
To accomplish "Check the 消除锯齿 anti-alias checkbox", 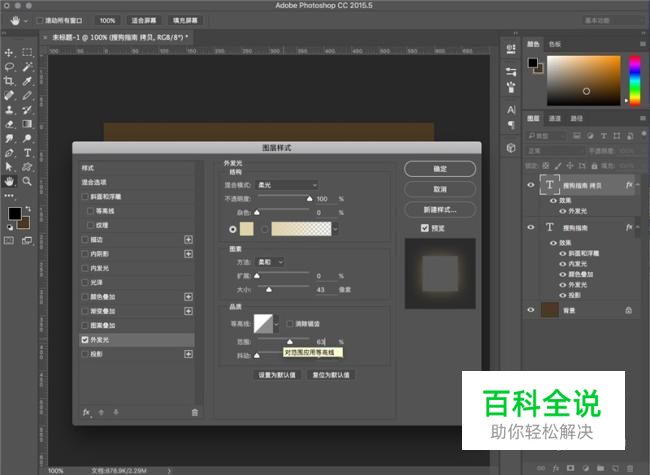I will (290, 324).
